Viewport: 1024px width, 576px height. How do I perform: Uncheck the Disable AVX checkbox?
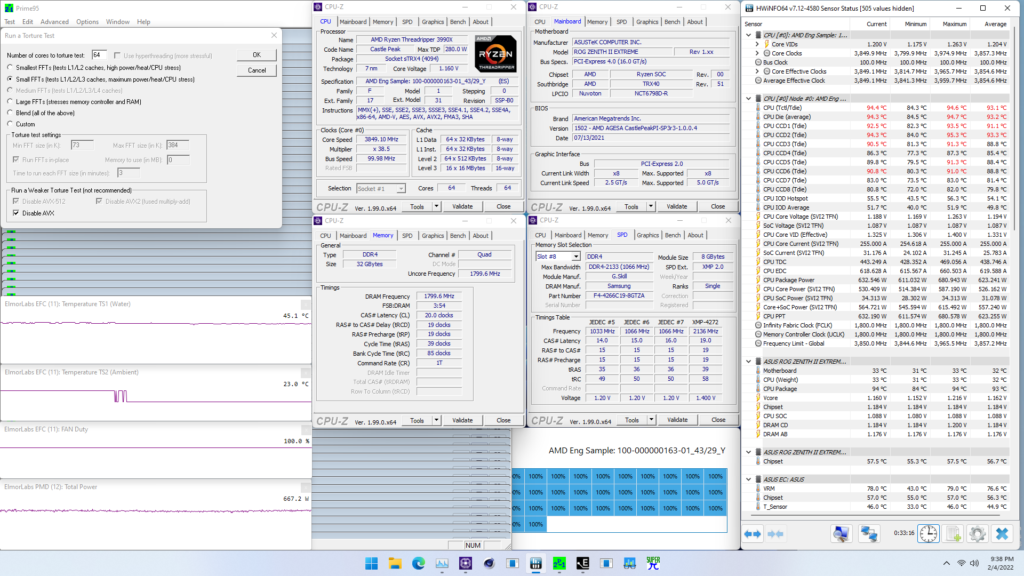(x=16, y=213)
